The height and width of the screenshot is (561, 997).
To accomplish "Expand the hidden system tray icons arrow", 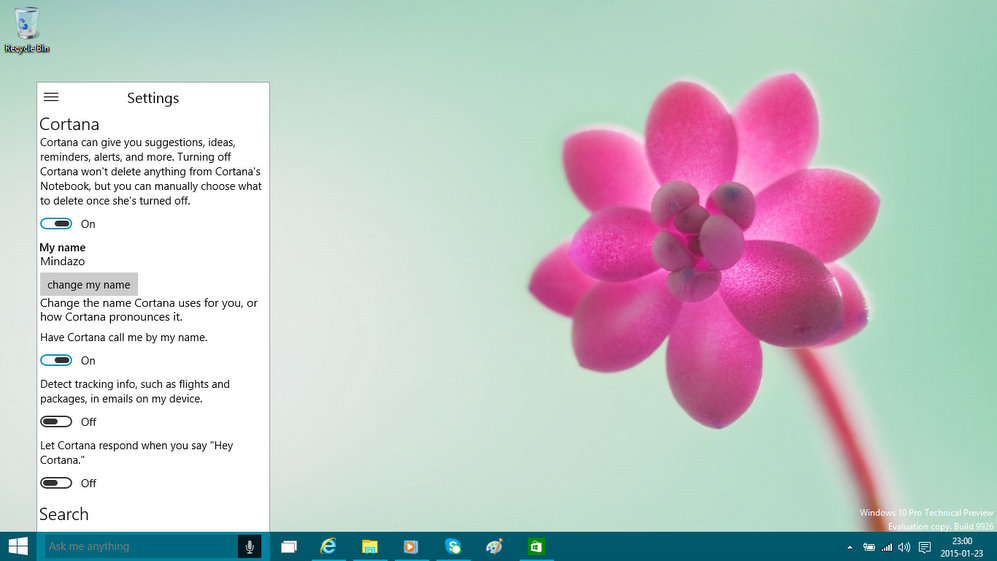I will tap(850, 547).
